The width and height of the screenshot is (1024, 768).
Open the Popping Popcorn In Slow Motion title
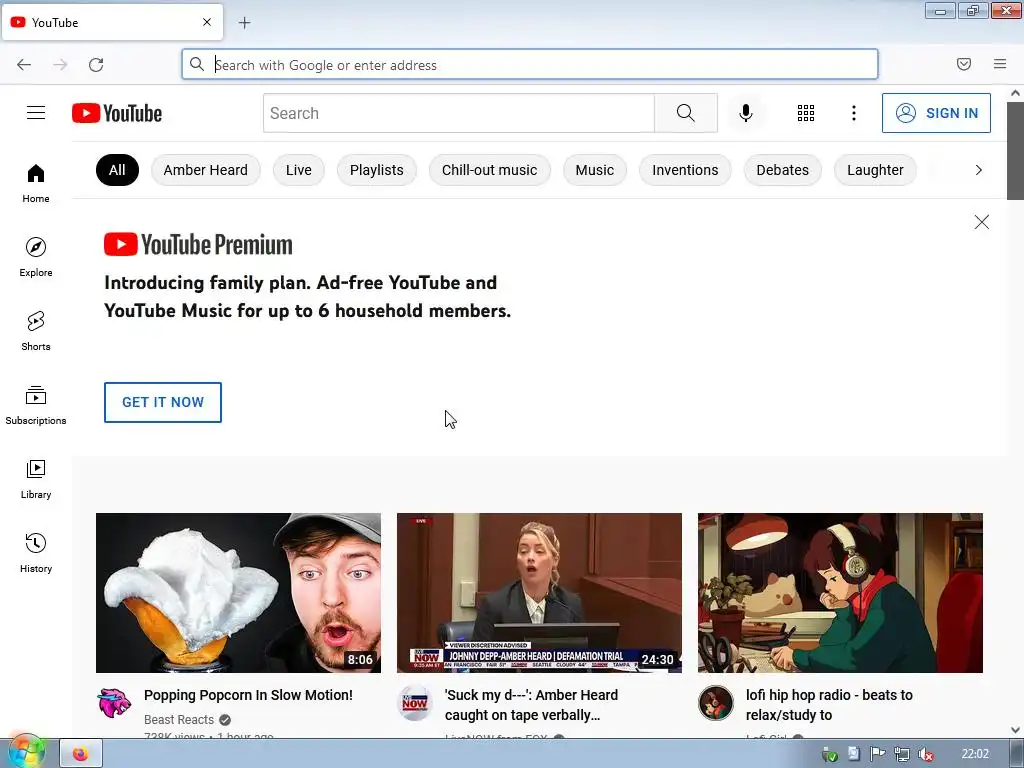[x=248, y=695]
